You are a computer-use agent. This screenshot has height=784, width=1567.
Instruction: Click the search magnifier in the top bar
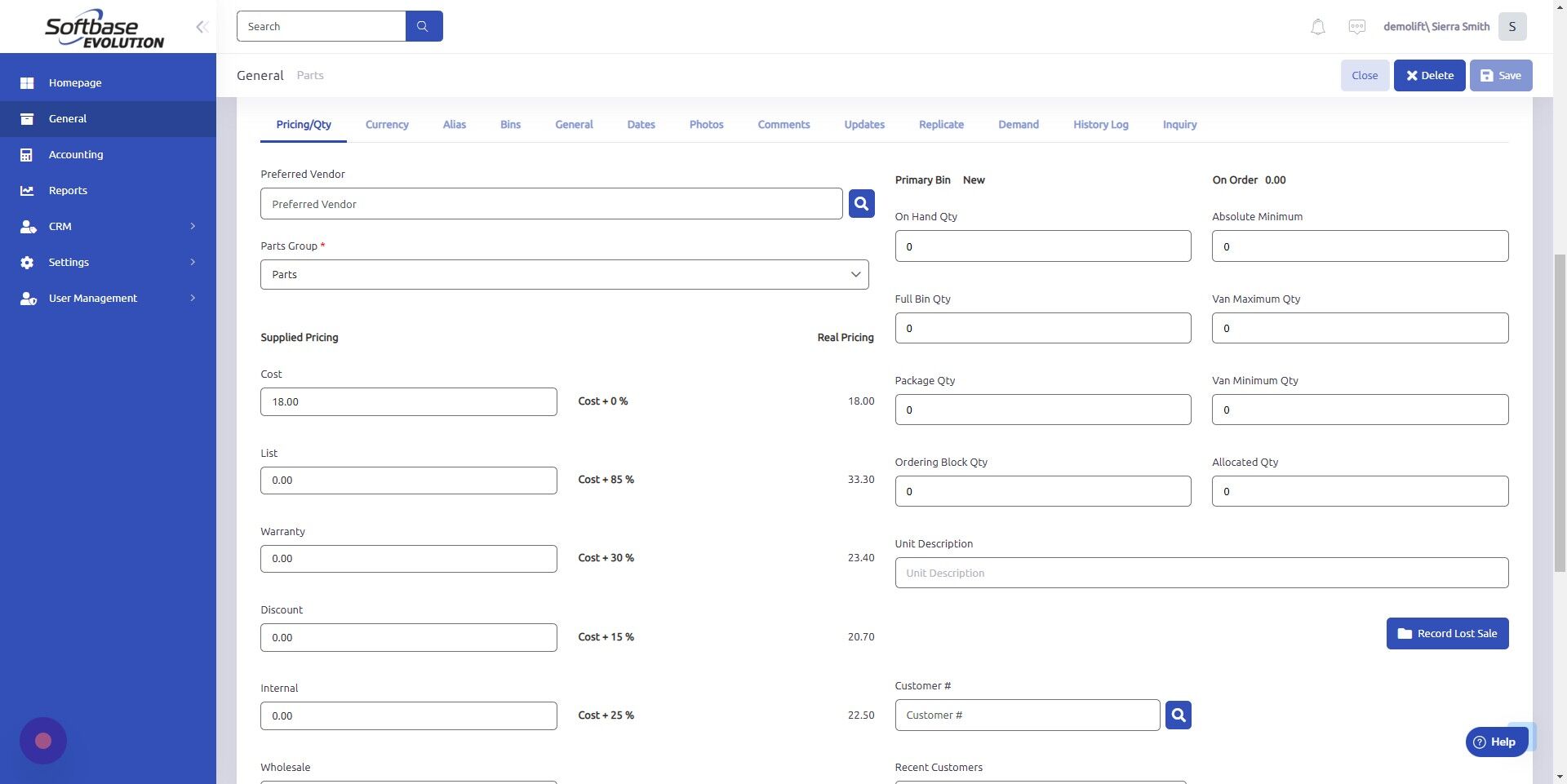tap(423, 25)
